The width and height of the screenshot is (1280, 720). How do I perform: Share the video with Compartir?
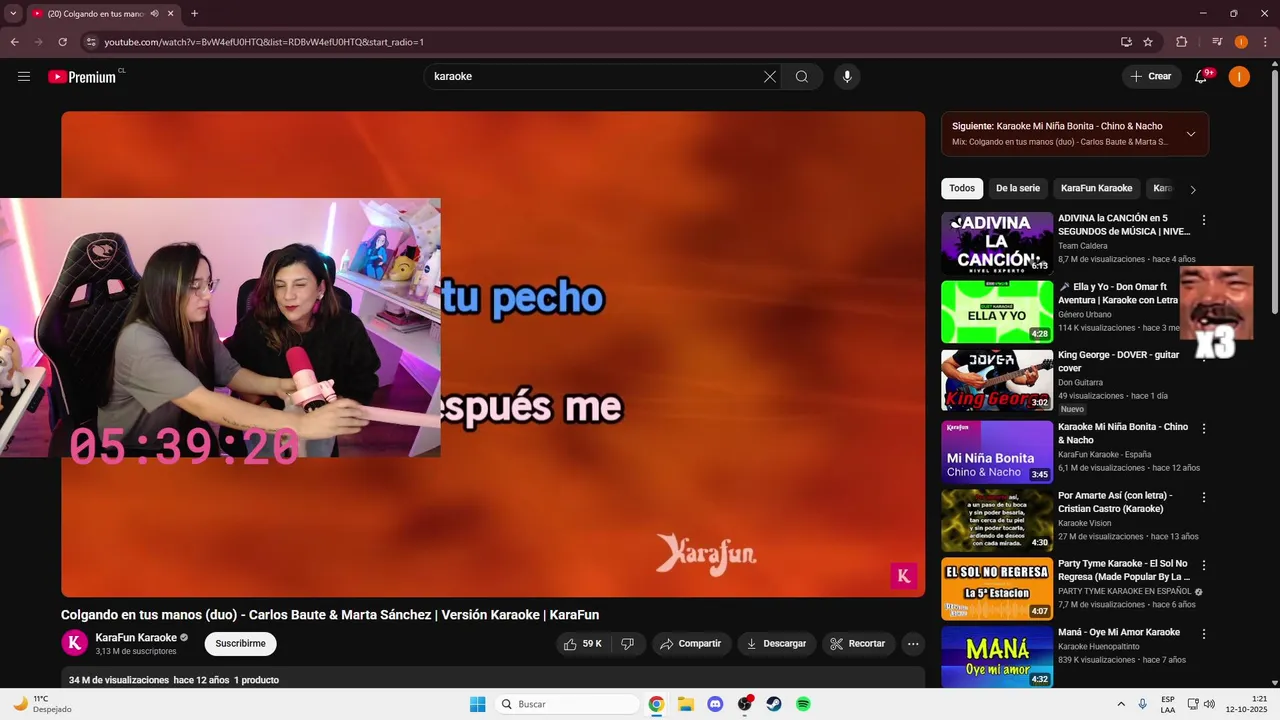click(x=691, y=644)
